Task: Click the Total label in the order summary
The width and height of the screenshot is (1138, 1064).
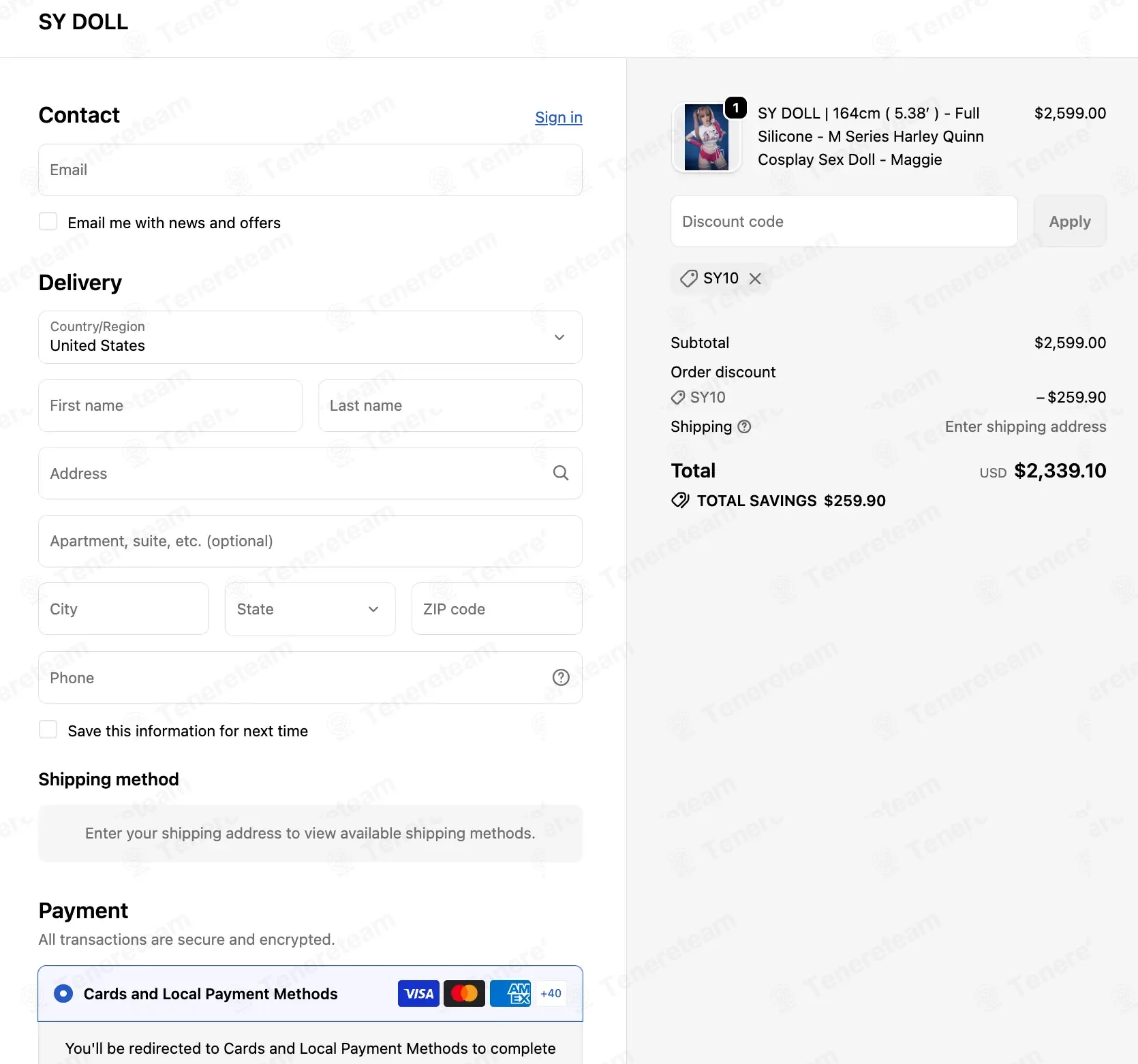Action: 693,471
